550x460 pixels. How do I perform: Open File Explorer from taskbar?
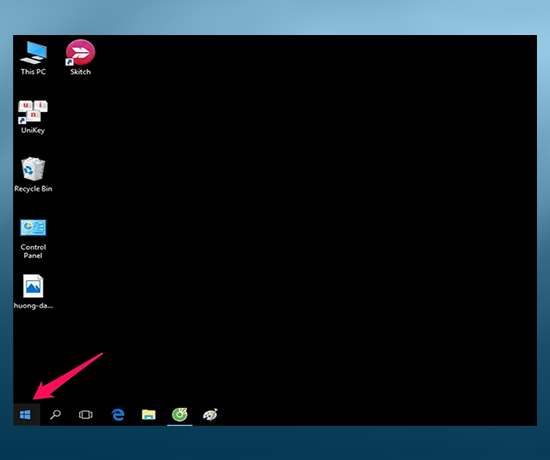coord(149,415)
